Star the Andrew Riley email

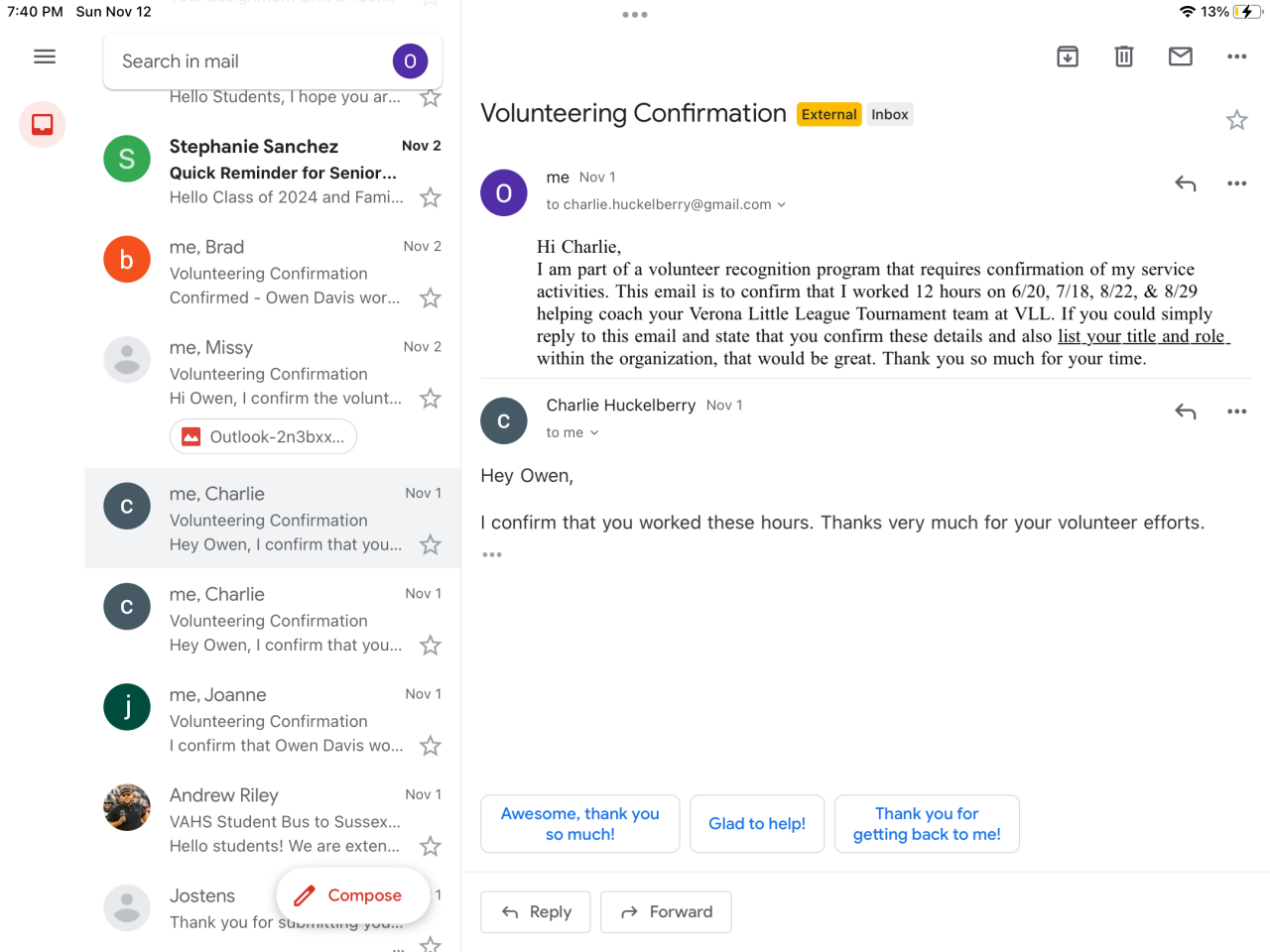[430, 847]
